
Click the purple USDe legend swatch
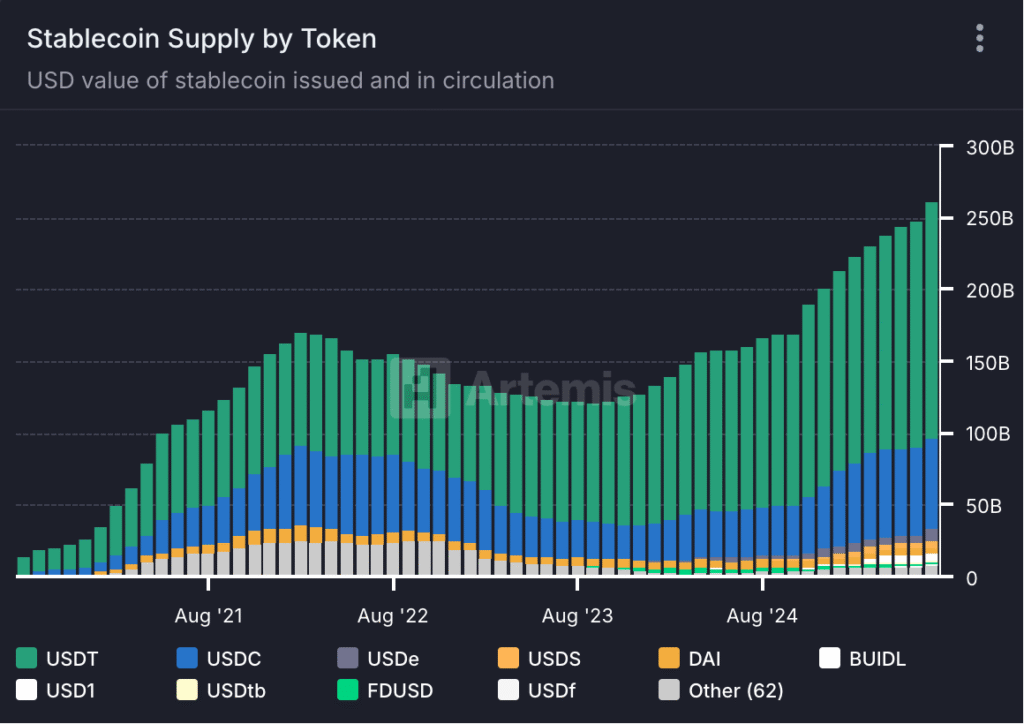click(x=348, y=658)
